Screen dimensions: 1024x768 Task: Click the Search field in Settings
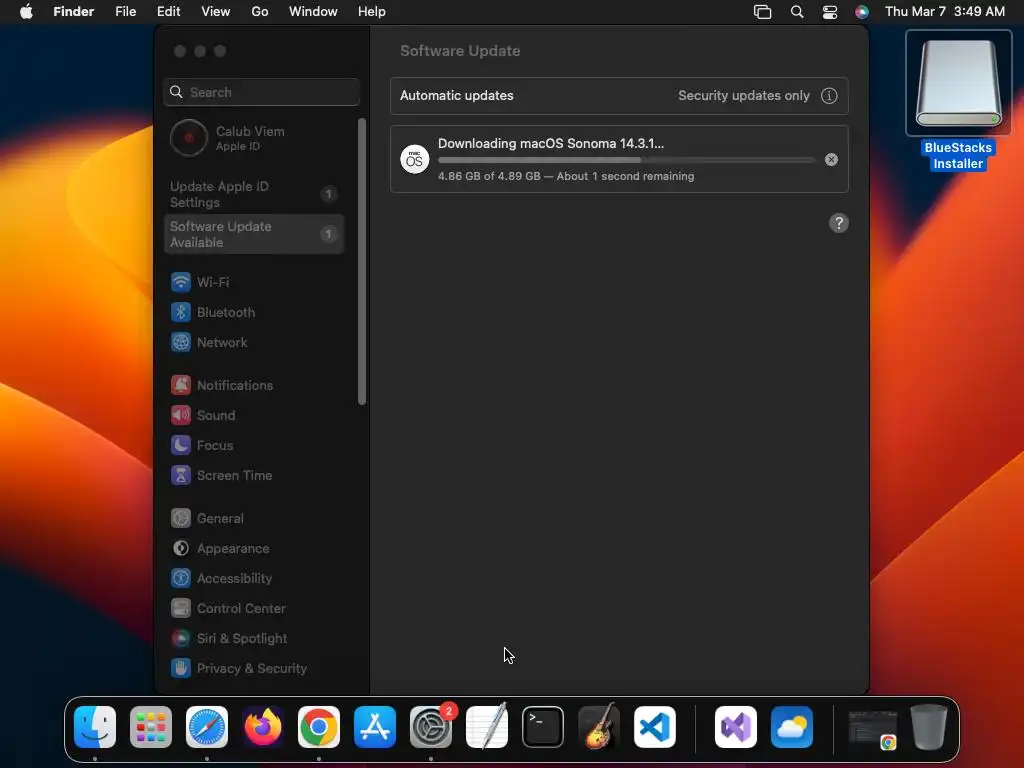pos(261,92)
